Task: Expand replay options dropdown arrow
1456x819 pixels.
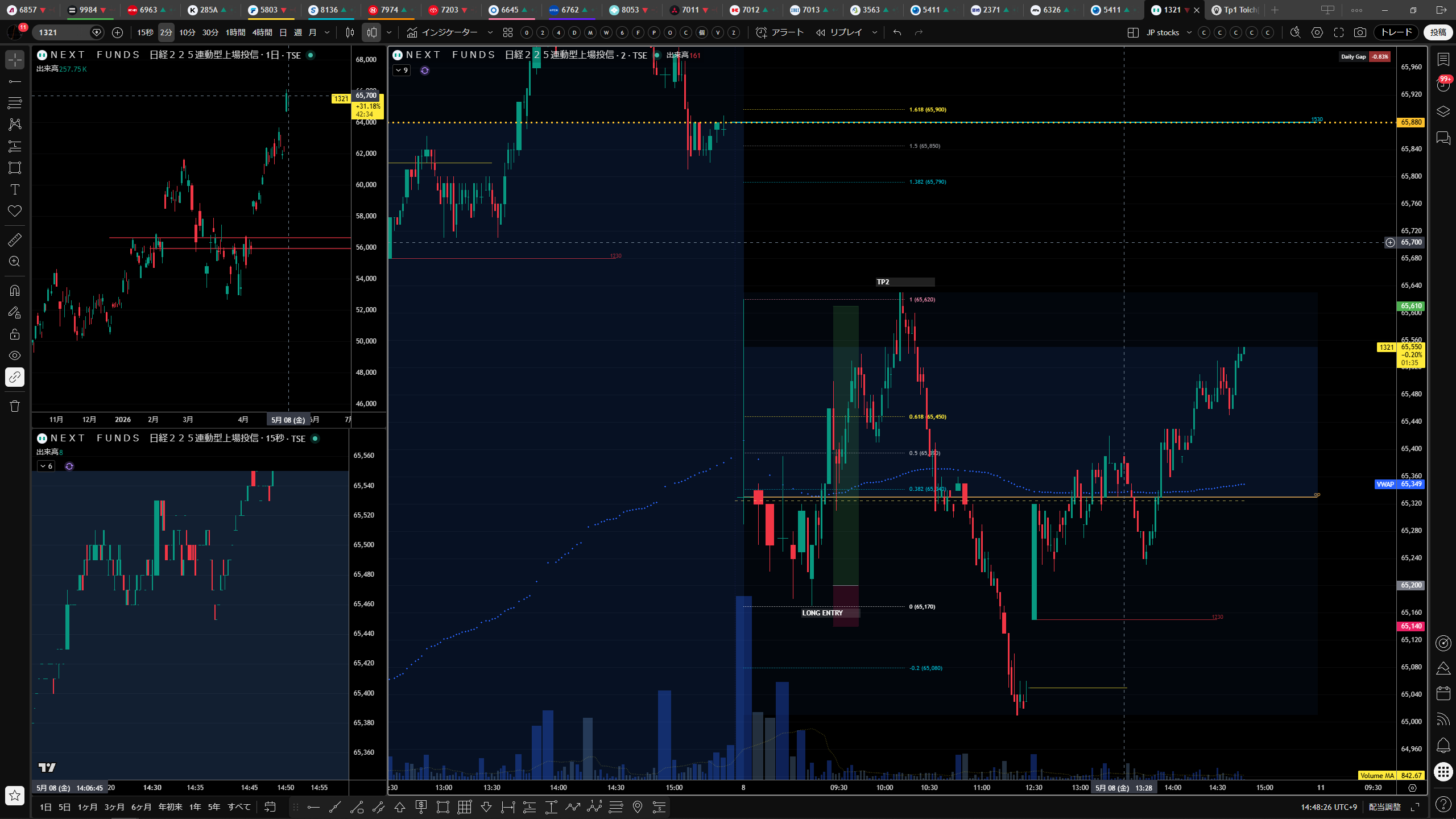Action: click(875, 32)
